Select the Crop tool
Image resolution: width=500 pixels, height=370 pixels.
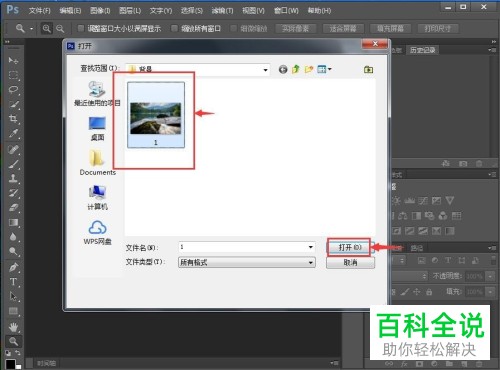[13, 119]
